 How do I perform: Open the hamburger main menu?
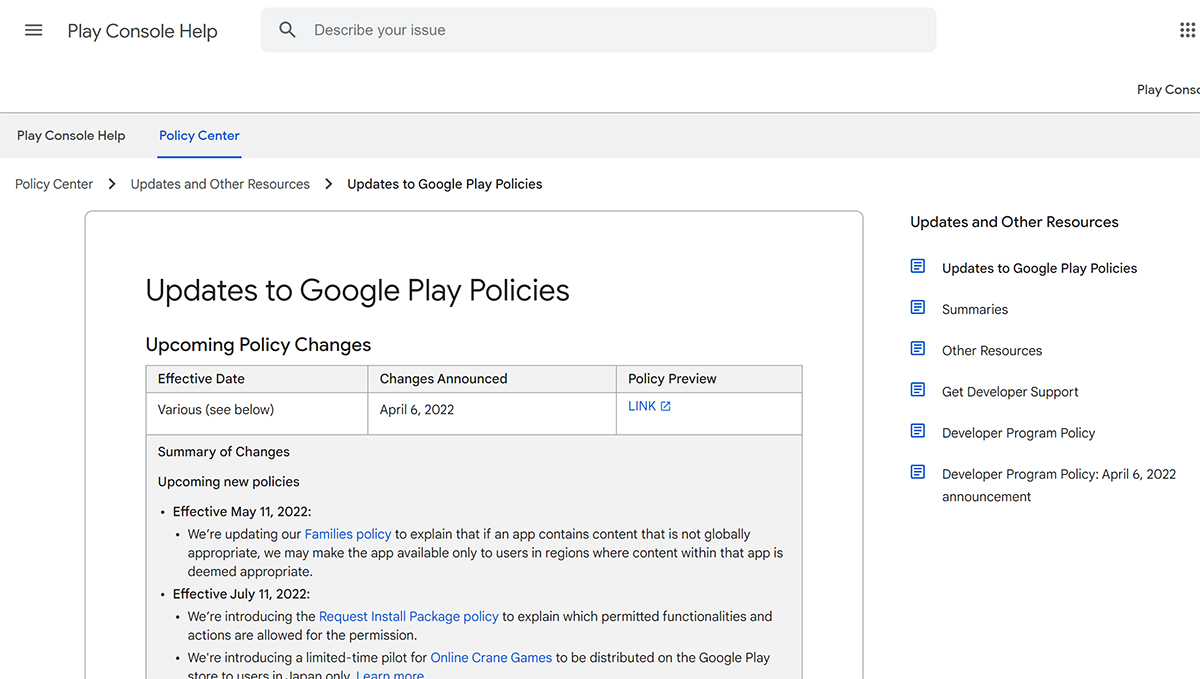point(34,30)
